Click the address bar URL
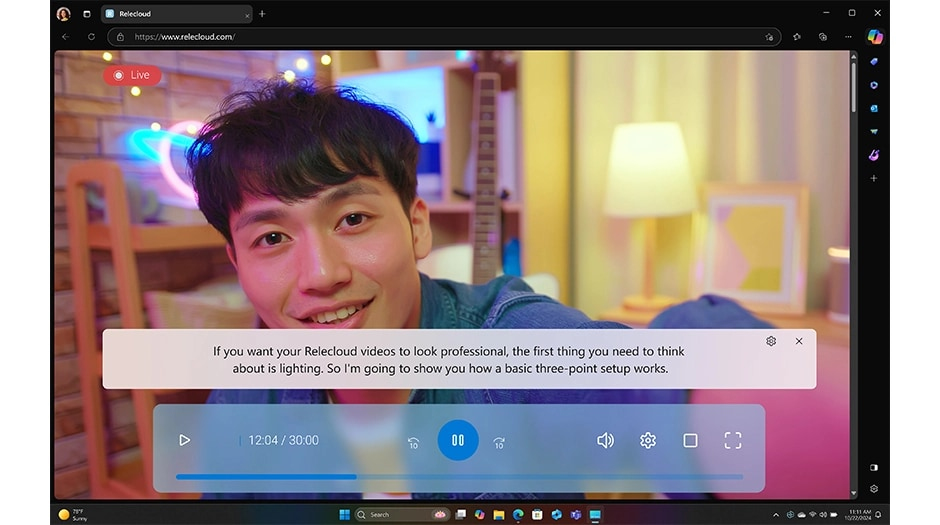The width and height of the screenshot is (940, 525). click(185, 37)
